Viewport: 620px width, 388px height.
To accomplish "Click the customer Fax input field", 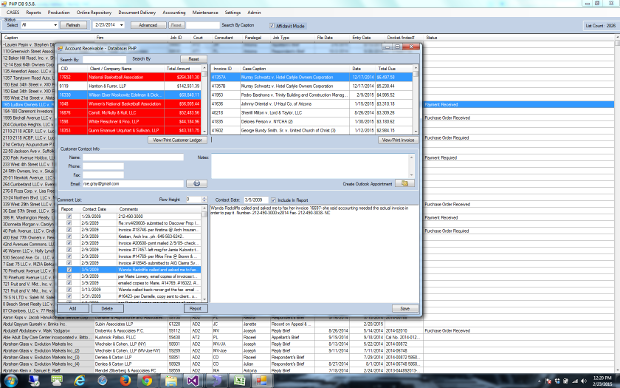I will pos(103,175).
